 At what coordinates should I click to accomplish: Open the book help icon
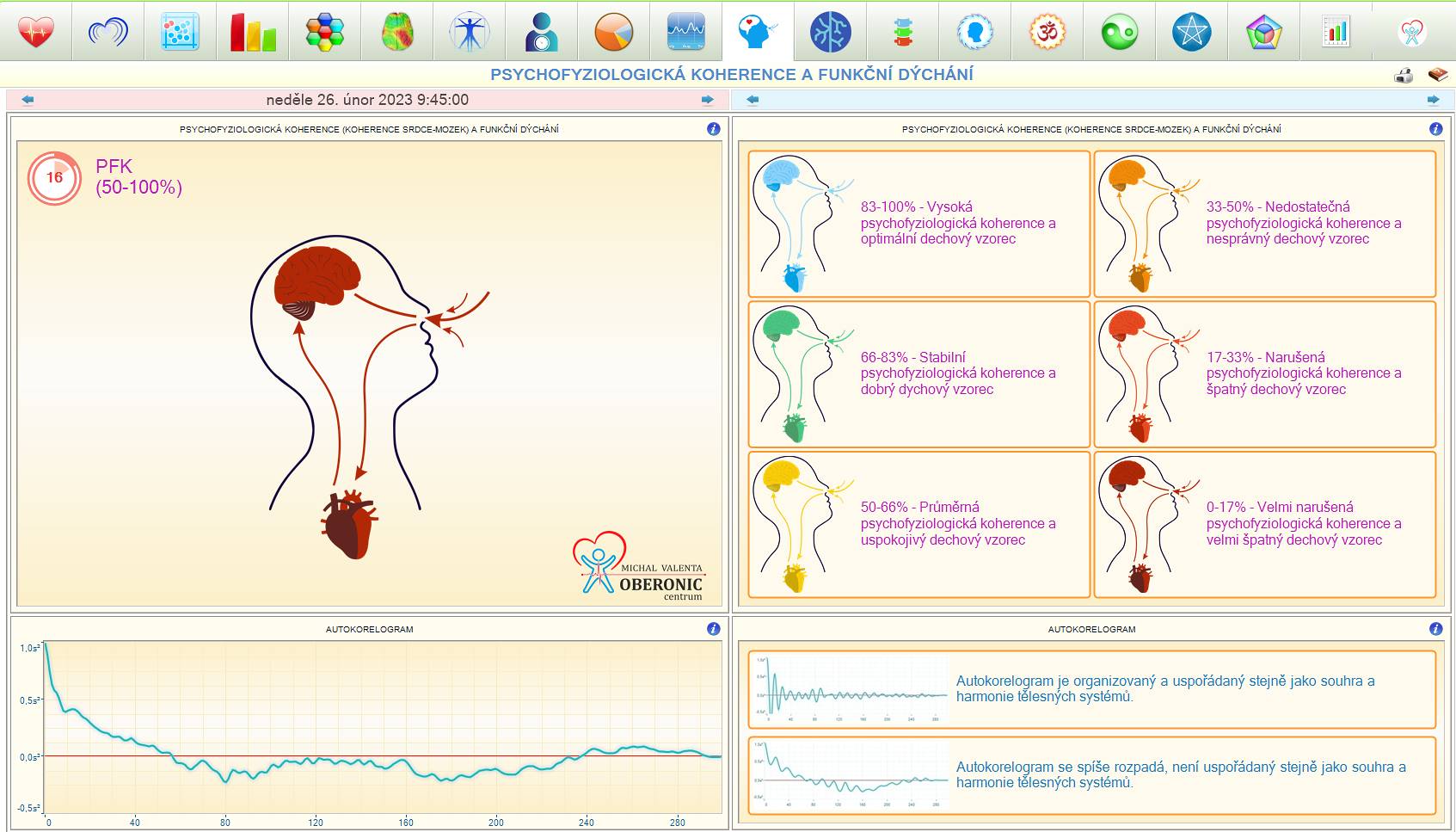coord(1438,76)
